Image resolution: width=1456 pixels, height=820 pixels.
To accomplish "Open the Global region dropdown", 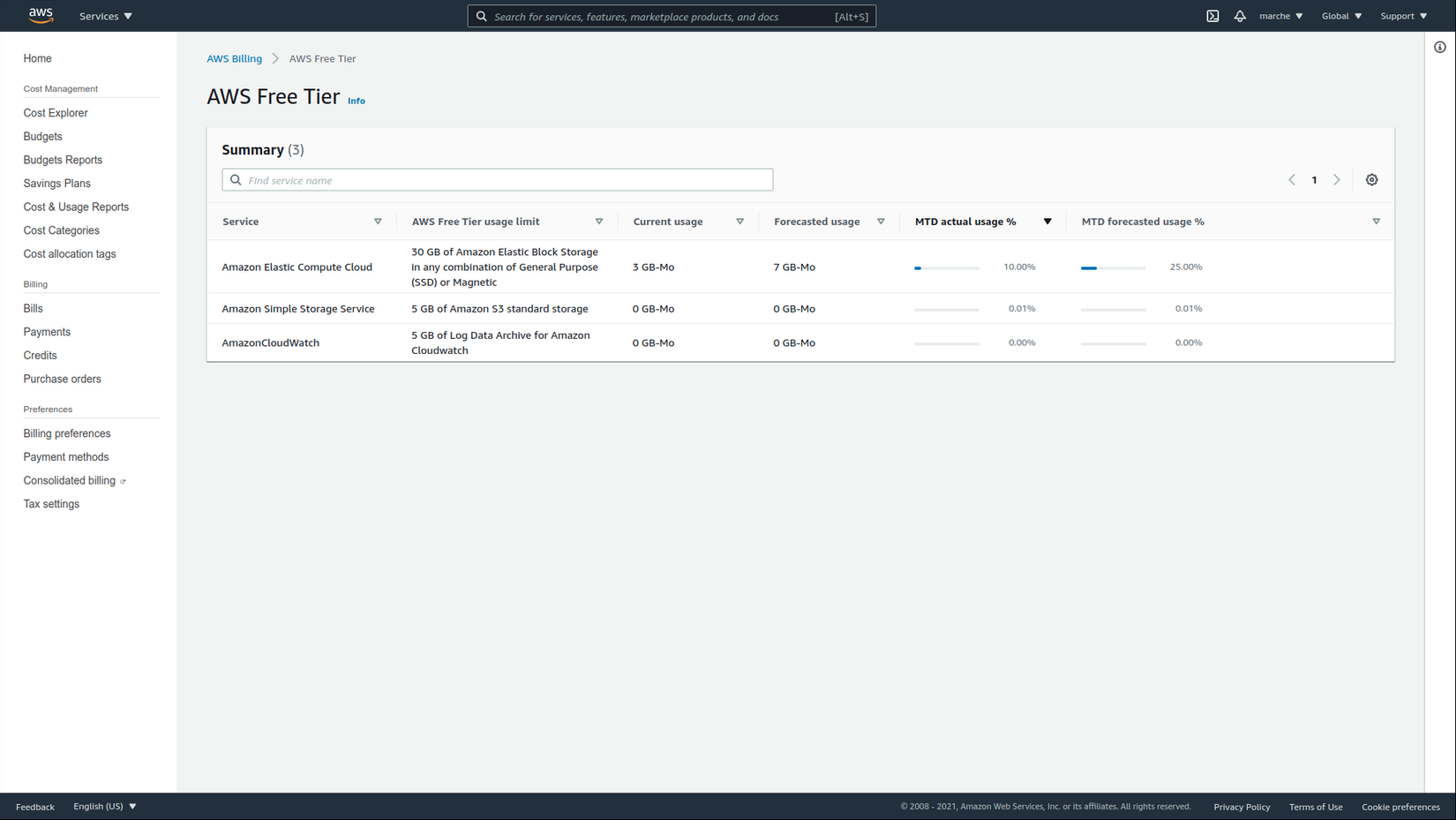I will (1341, 16).
